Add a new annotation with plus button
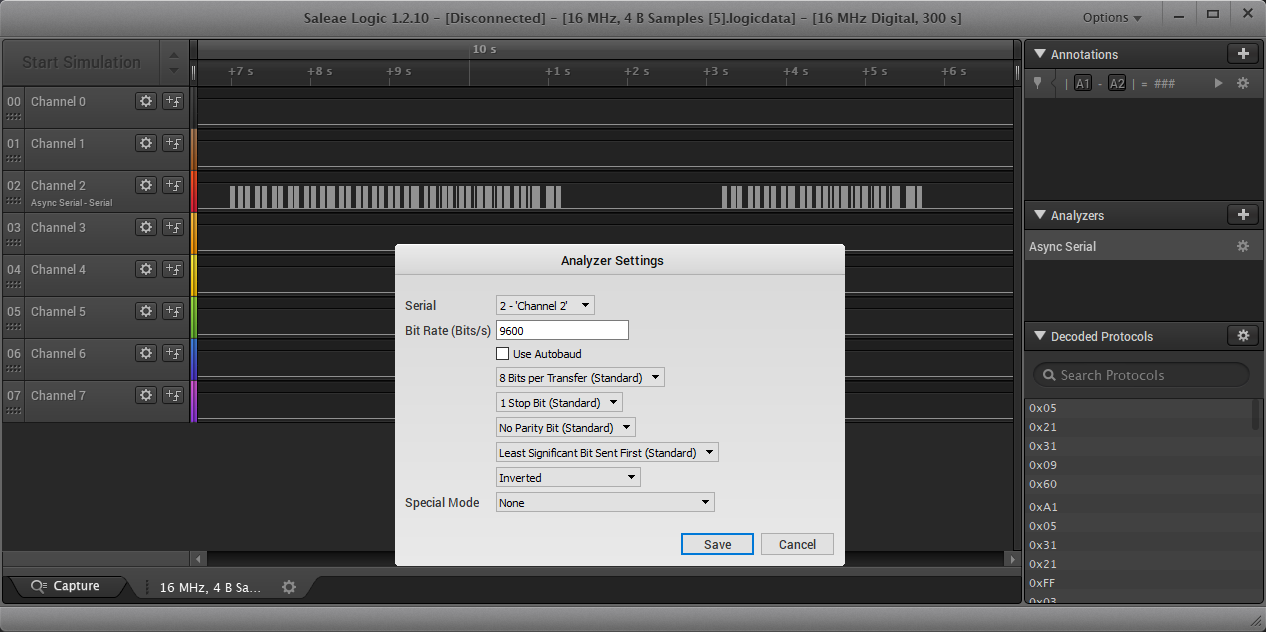1266x632 pixels. [x=1243, y=54]
